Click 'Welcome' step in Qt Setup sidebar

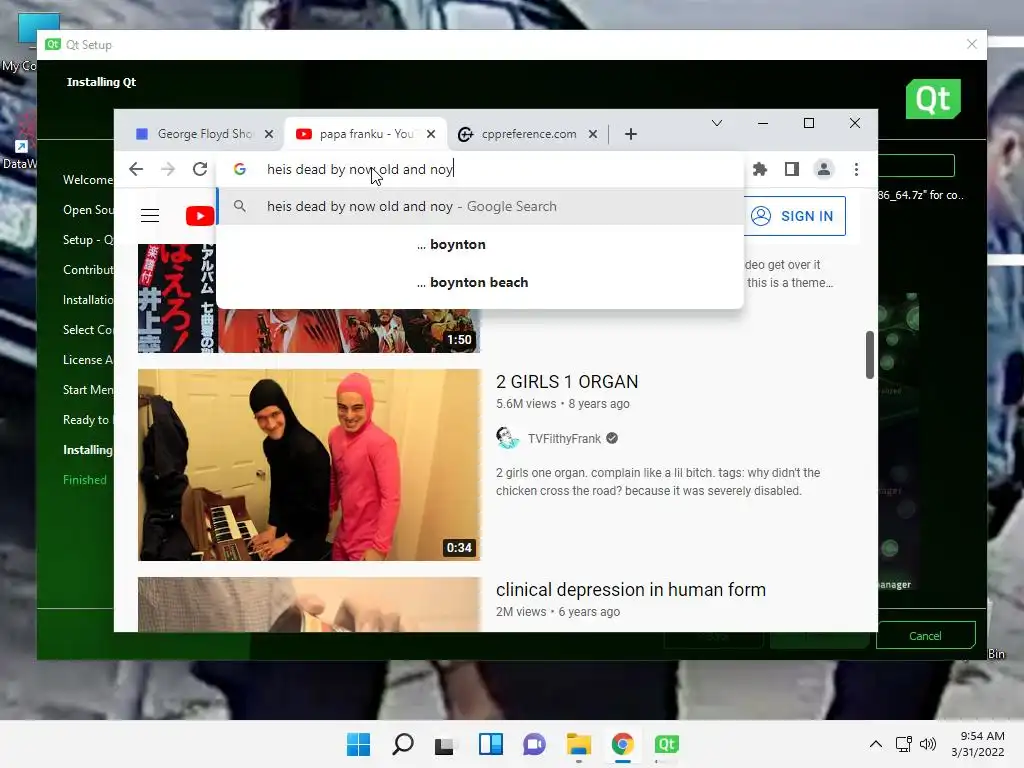click(x=88, y=180)
